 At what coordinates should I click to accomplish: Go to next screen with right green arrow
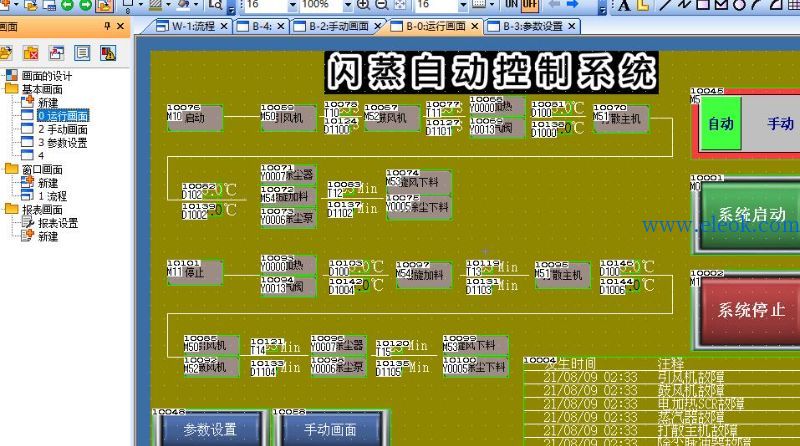pyautogui.click(x=86, y=5)
